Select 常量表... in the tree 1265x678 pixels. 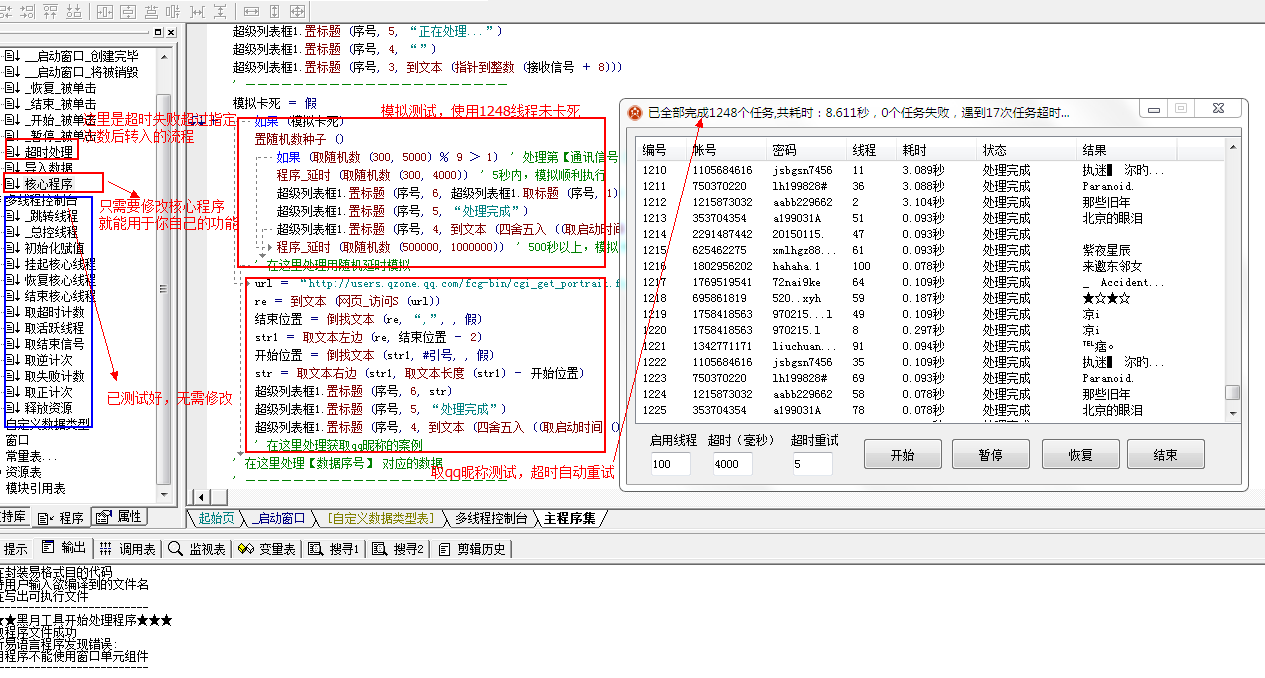point(31,456)
